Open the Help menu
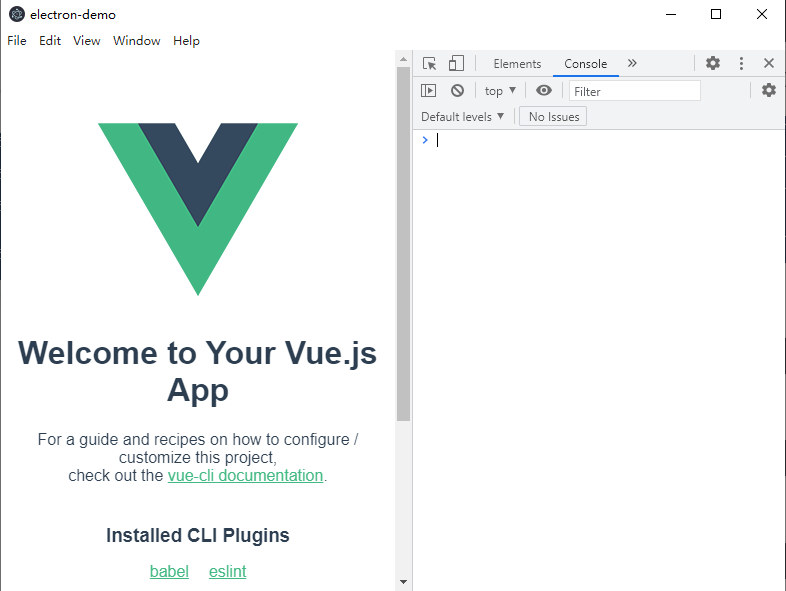786x591 pixels. (186, 41)
